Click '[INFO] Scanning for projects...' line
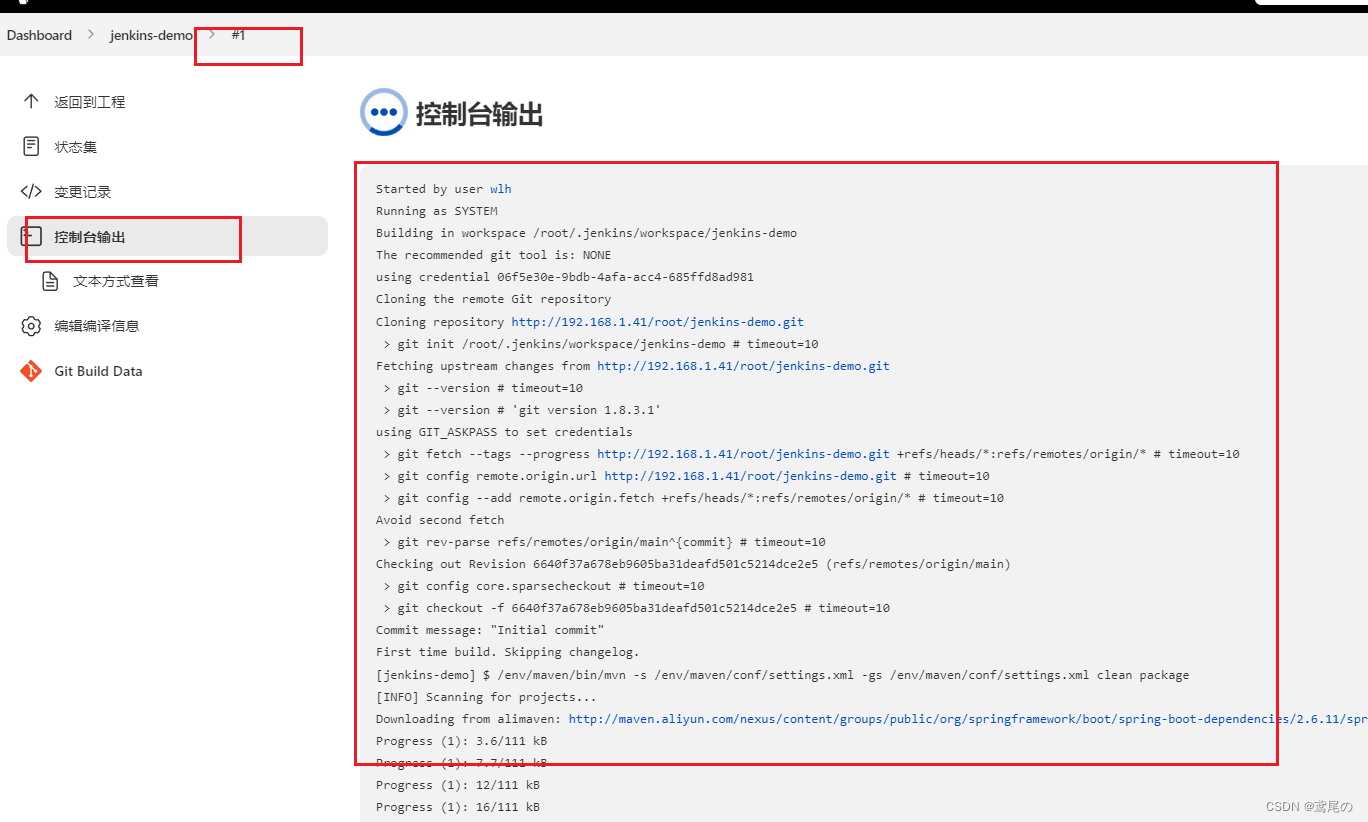The image size is (1368, 822). point(486,697)
